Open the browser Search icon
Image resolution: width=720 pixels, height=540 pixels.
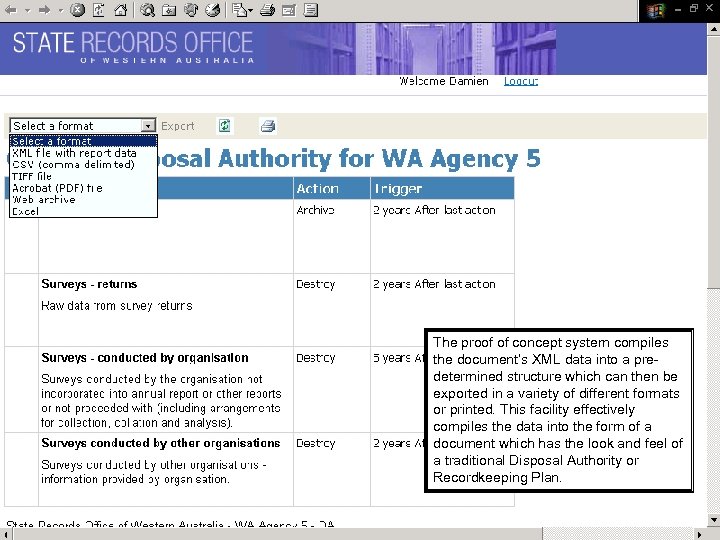pos(147,10)
